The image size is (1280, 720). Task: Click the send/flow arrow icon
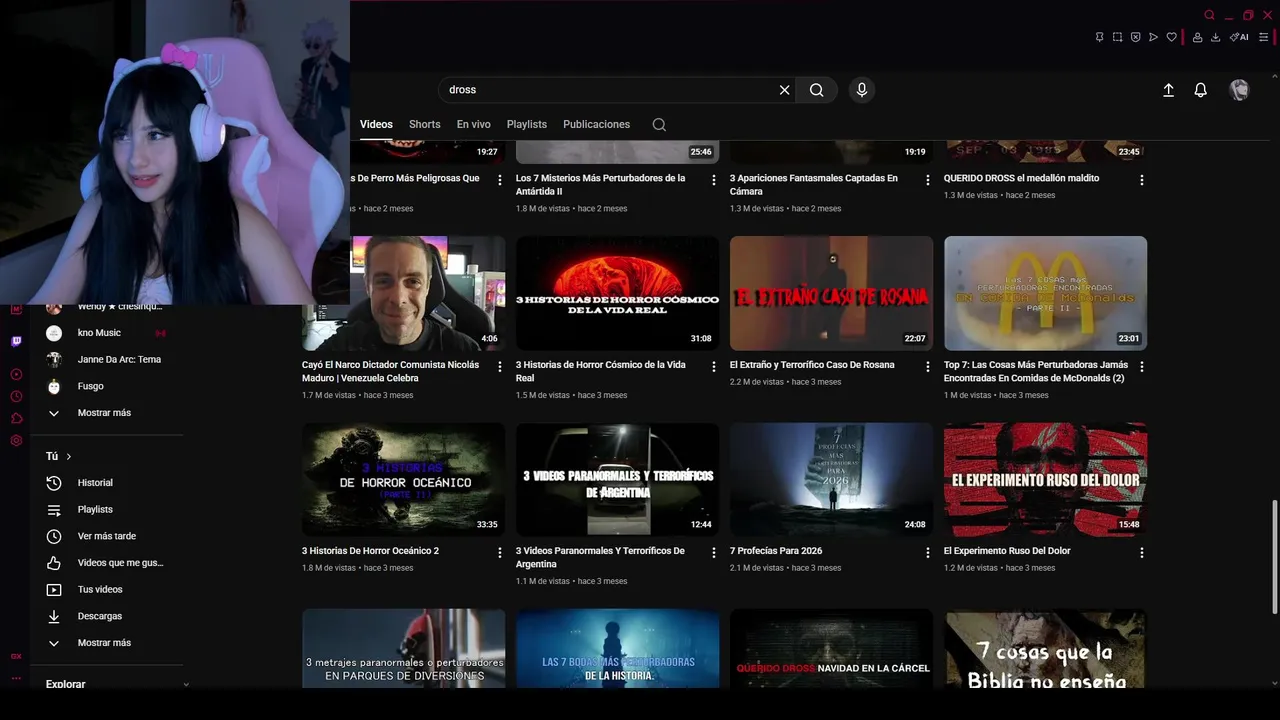(1153, 37)
